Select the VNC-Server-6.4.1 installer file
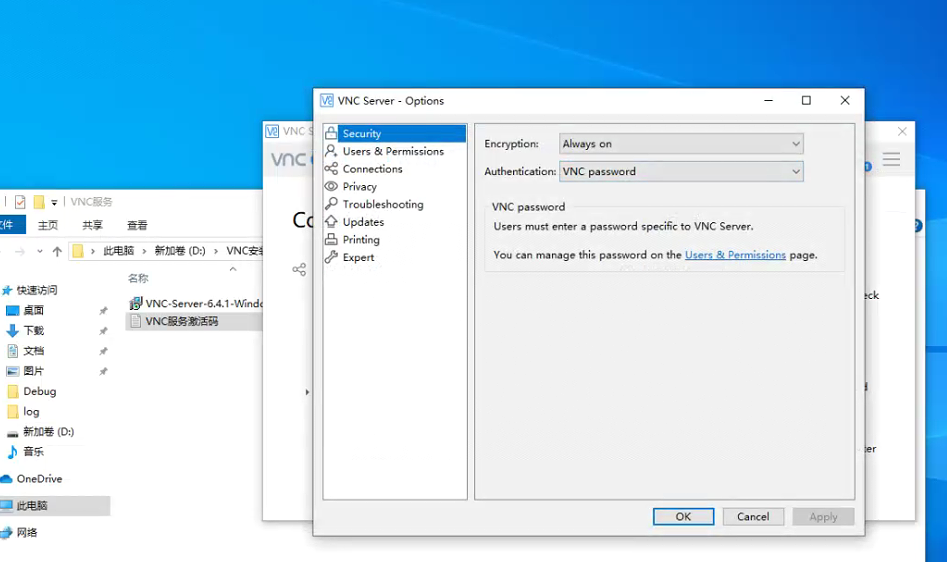This screenshot has width=947, height=562. pos(196,303)
